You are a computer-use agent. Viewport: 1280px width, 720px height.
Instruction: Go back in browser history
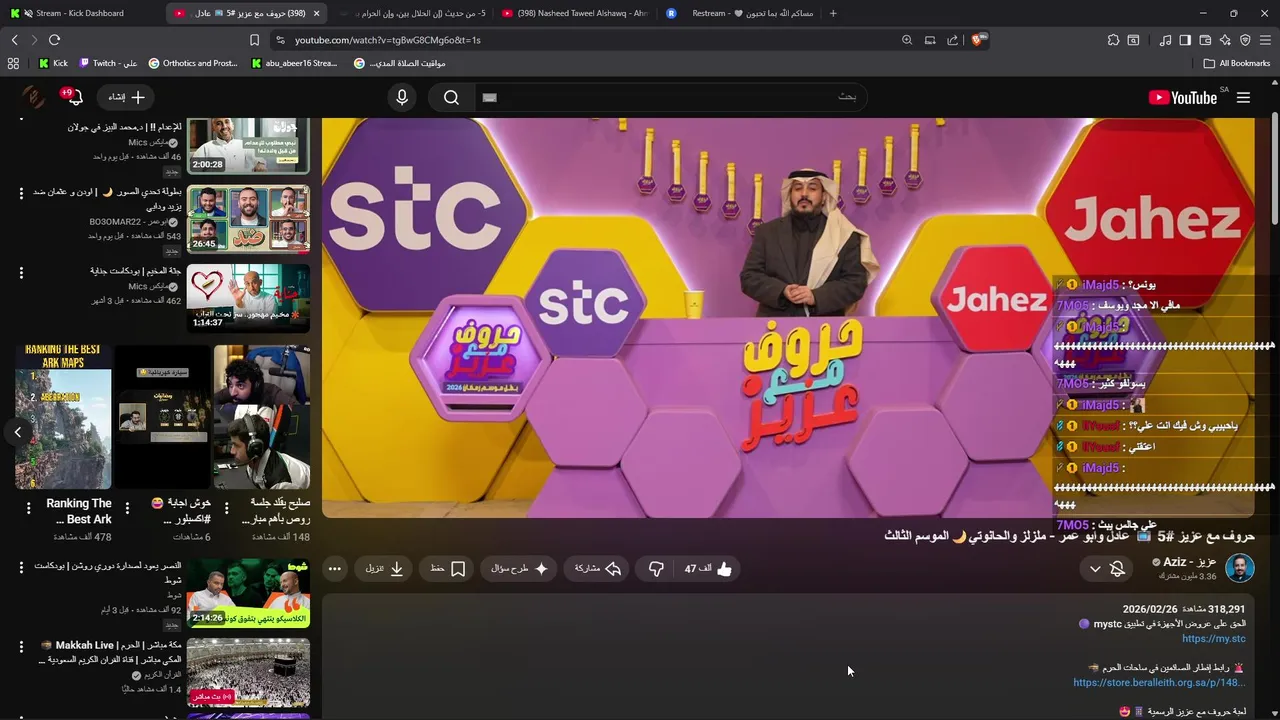pos(14,40)
